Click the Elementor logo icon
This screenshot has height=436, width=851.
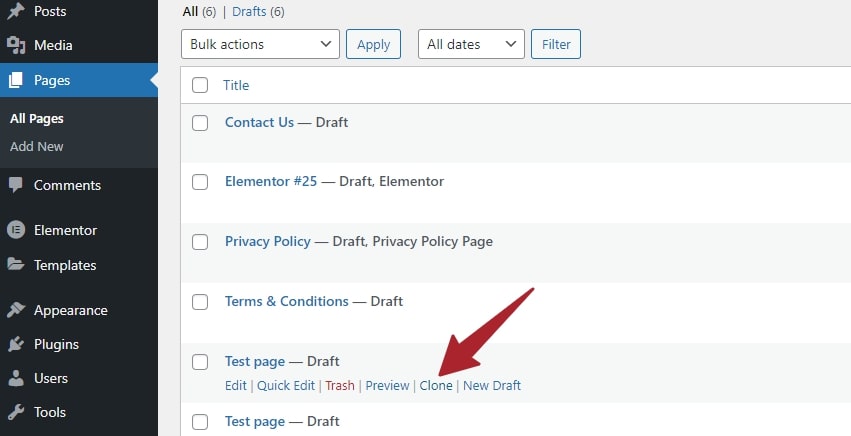click(x=16, y=230)
